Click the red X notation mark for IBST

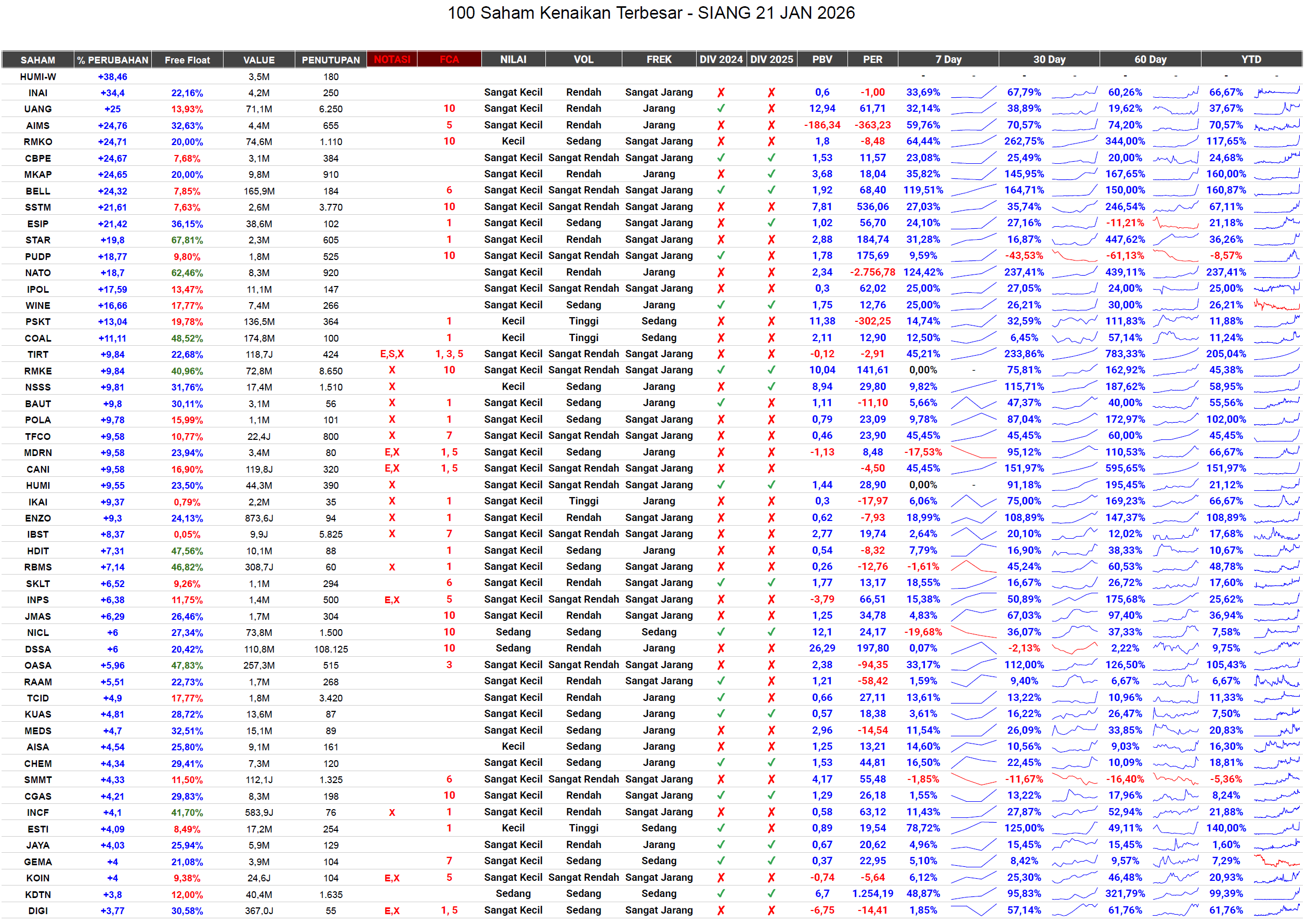point(392,534)
